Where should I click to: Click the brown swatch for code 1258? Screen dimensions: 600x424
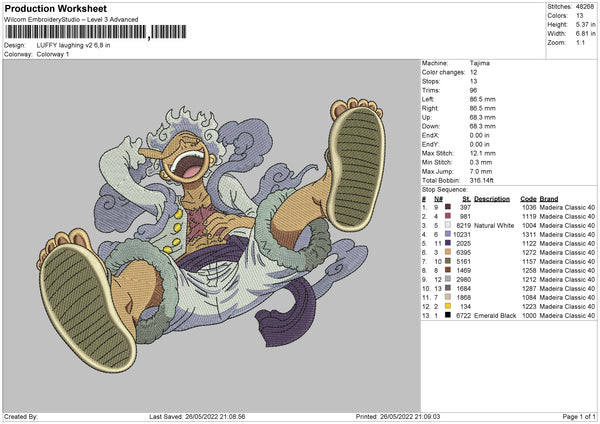[x=448, y=270]
